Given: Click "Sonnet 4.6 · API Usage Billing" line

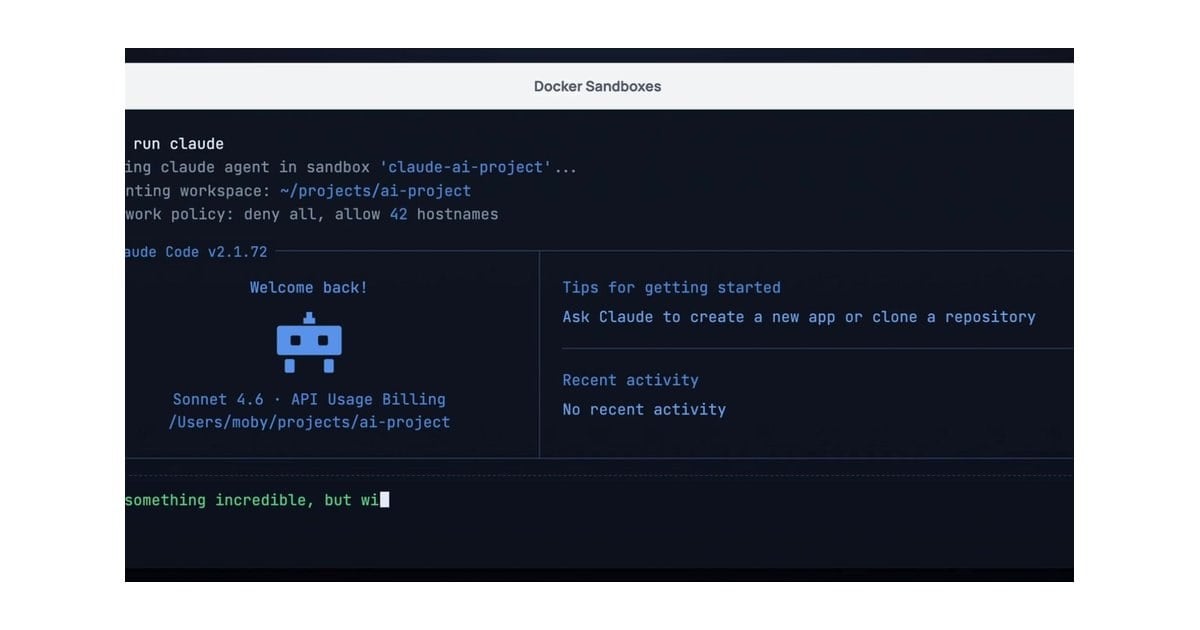Looking at the screenshot, I should (x=309, y=399).
